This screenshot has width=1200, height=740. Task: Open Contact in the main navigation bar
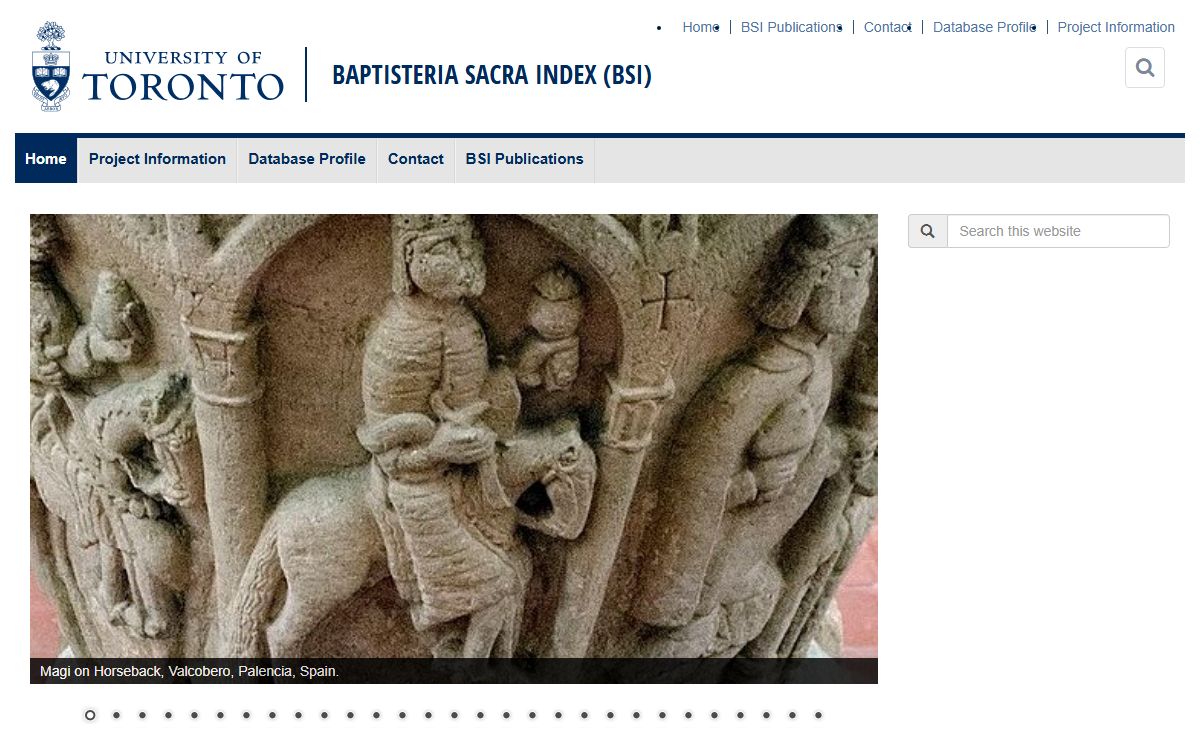pyautogui.click(x=416, y=159)
